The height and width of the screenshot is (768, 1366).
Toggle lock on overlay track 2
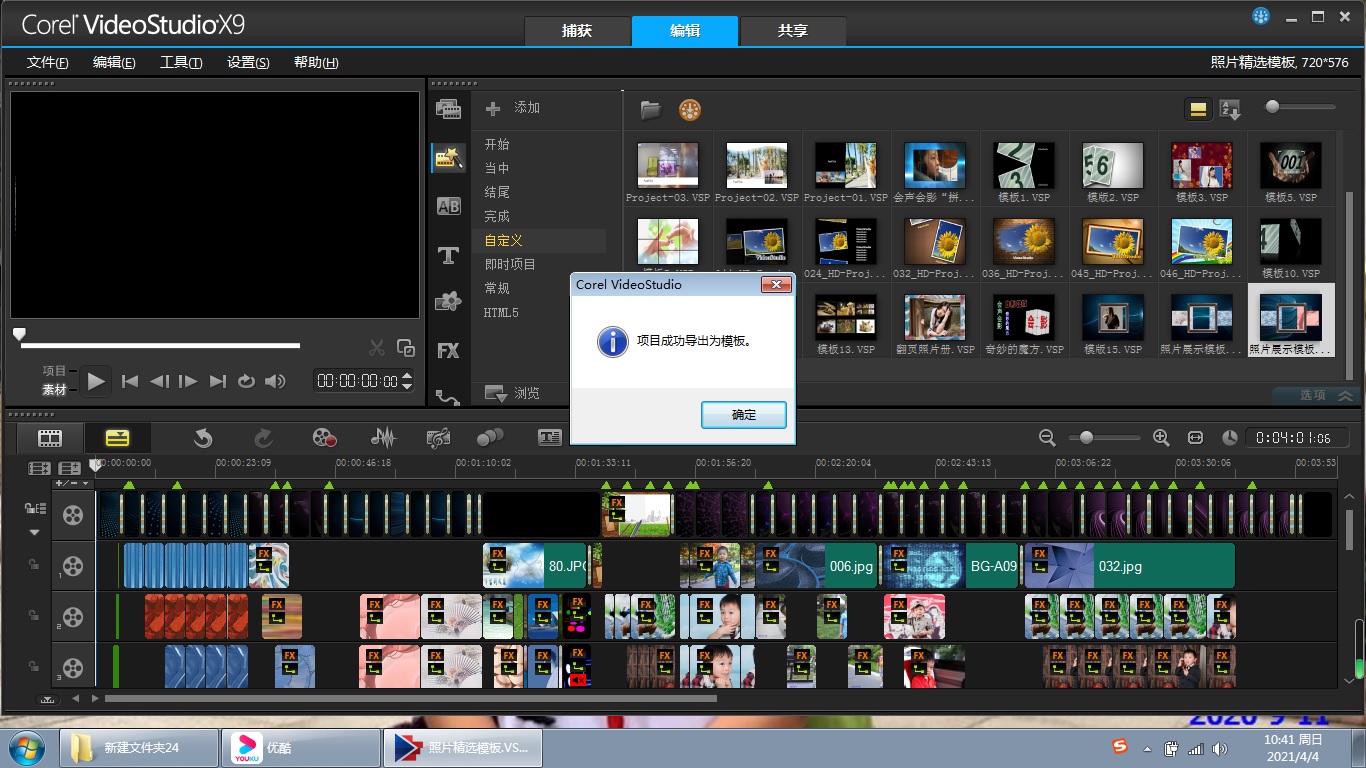pos(34,617)
